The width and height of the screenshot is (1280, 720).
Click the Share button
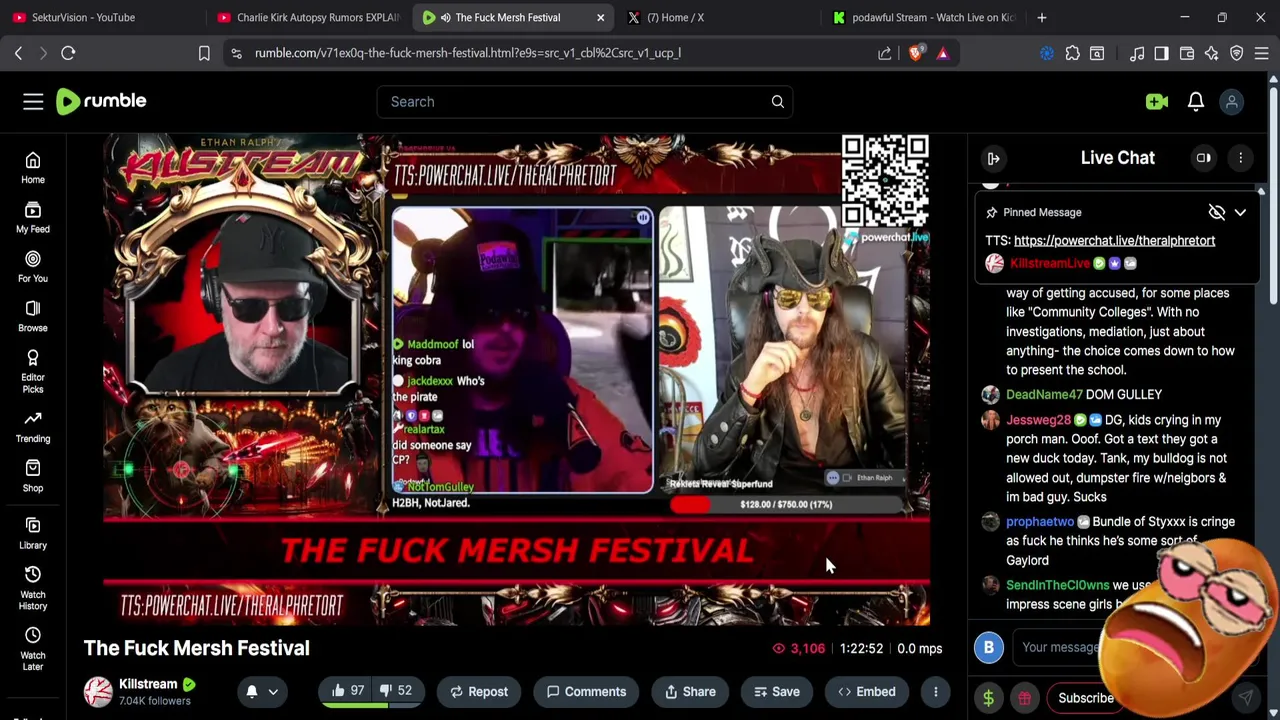(x=690, y=691)
